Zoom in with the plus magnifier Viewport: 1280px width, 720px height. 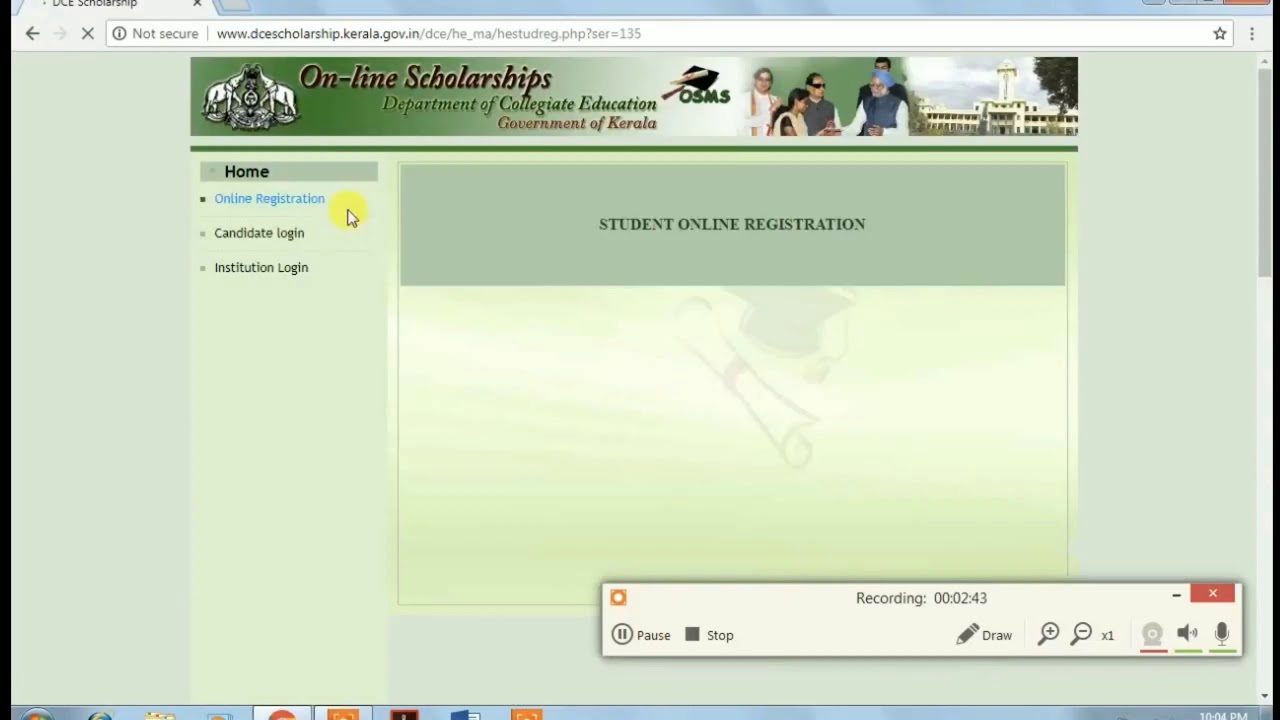coord(1048,634)
